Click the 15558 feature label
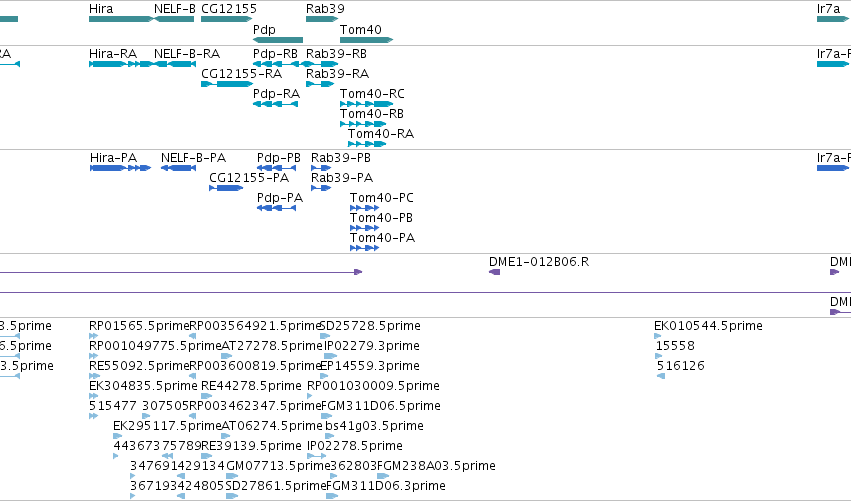The width and height of the screenshot is (851, 501). [x=675, y=346]
